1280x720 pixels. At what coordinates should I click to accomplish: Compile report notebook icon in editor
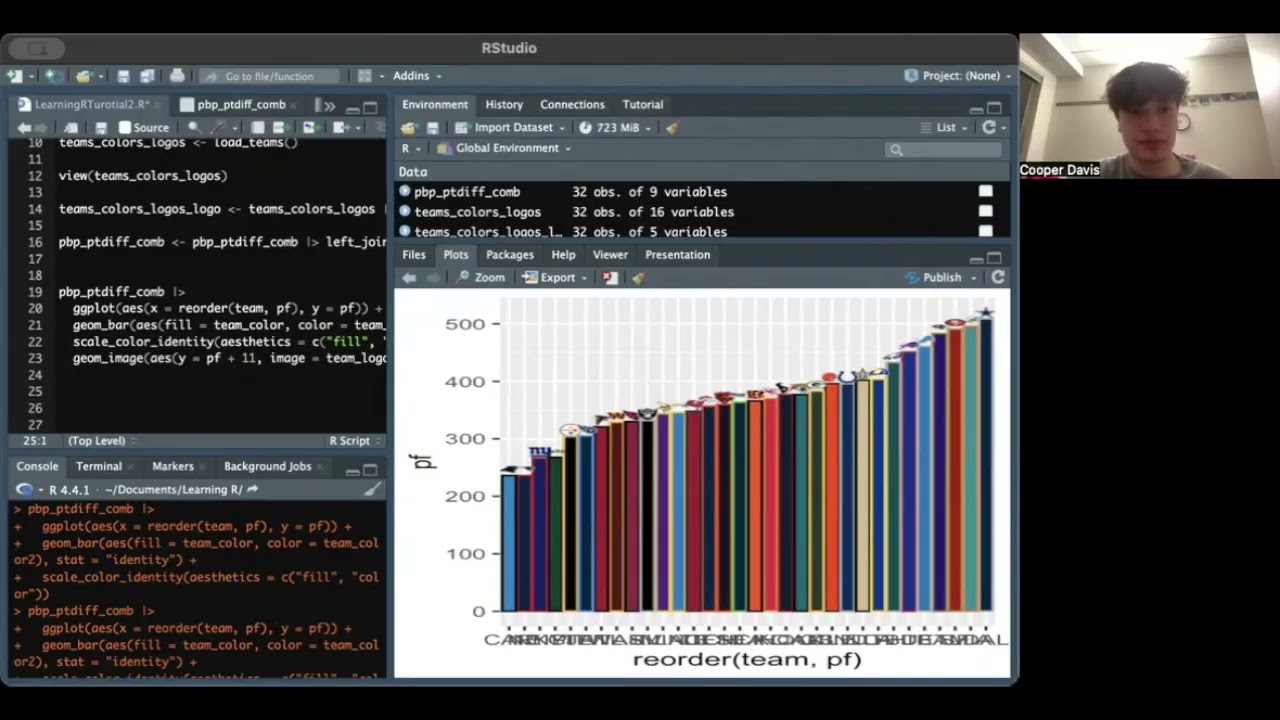(x=257, y=128)
